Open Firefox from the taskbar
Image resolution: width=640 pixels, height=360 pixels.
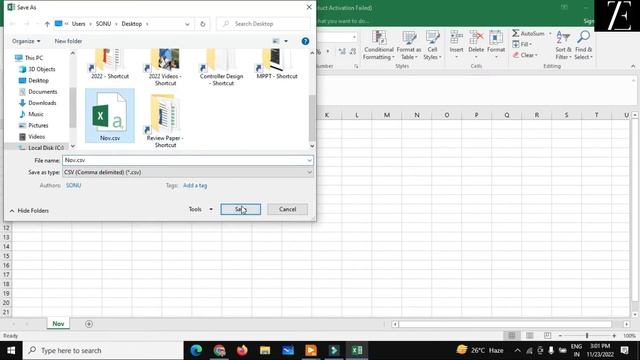point(242,351)
